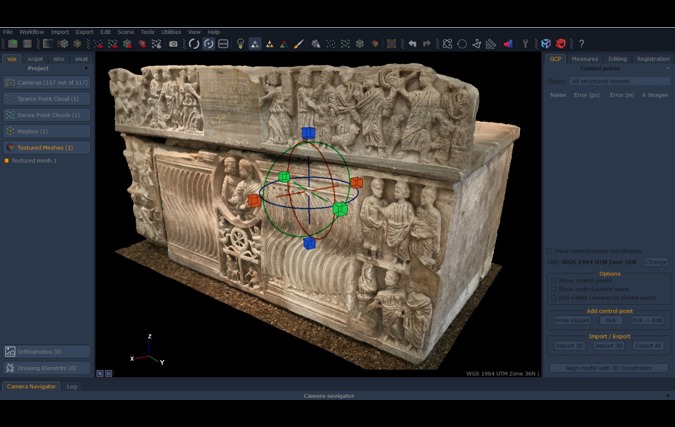675x427 pixels.
Task: Click the red Sketchfab cube icon
Action: pos(560,44)
